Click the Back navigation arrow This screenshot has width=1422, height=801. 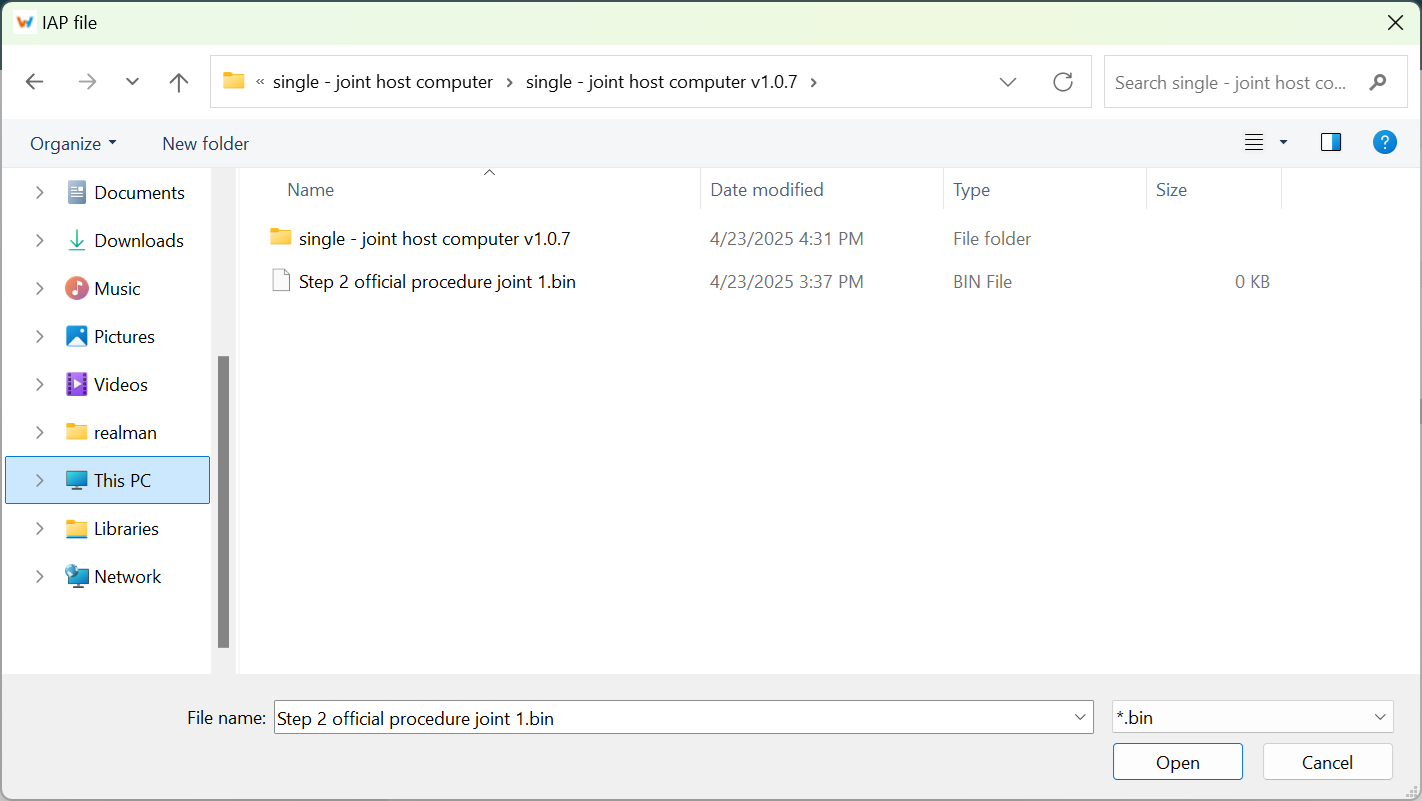point(35,82)
